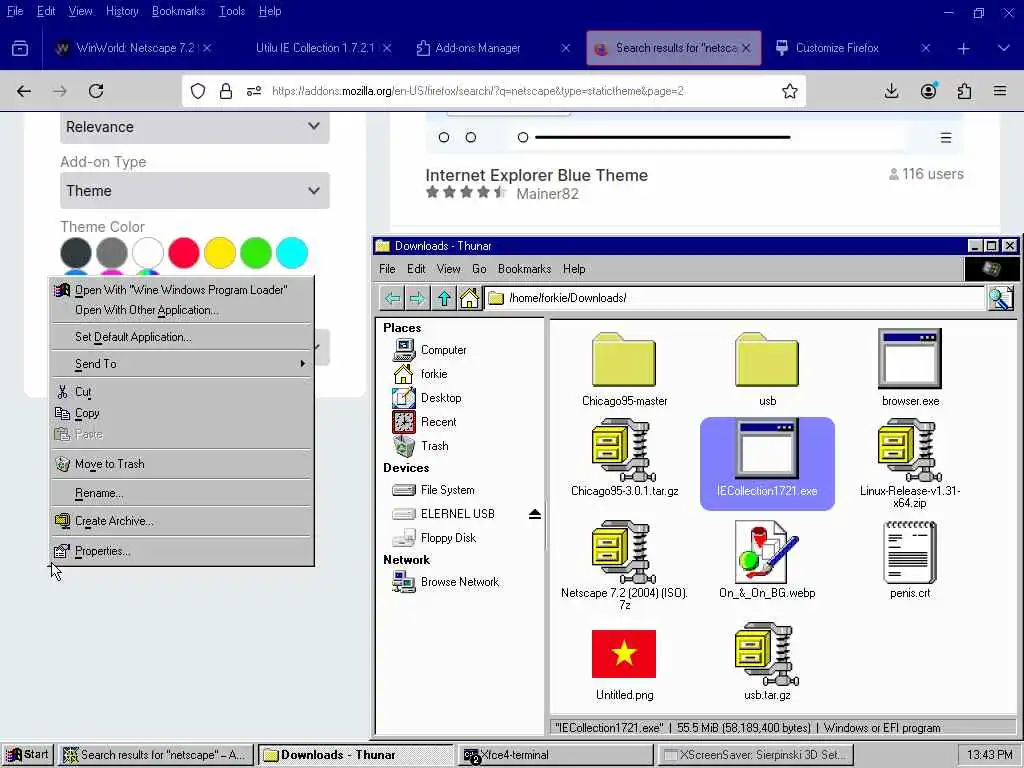Screen dimensions: 1024x768
Task: Open home folder from Thunar toolbar
Action: [x=469, y=298]
